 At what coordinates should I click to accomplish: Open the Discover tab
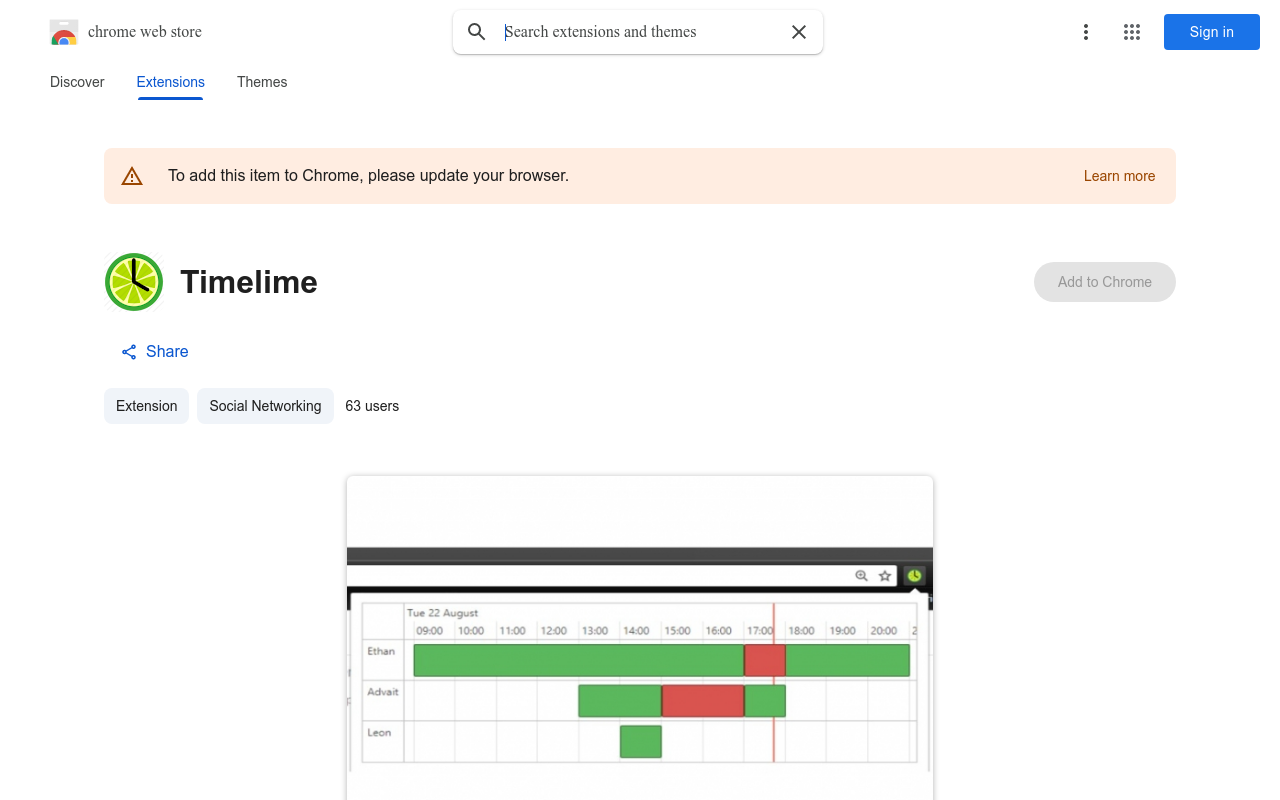click(x=77, y=82)
